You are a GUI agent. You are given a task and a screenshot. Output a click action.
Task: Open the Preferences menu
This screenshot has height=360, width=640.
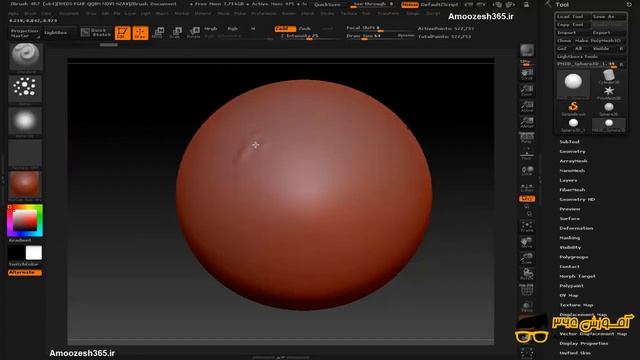263,13
